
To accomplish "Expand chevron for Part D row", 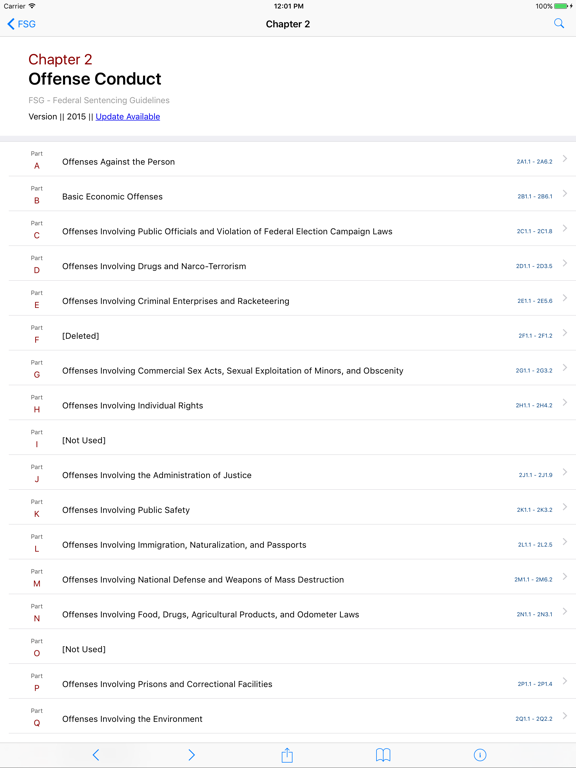I will pyautogui.click(x=565, y=263).
